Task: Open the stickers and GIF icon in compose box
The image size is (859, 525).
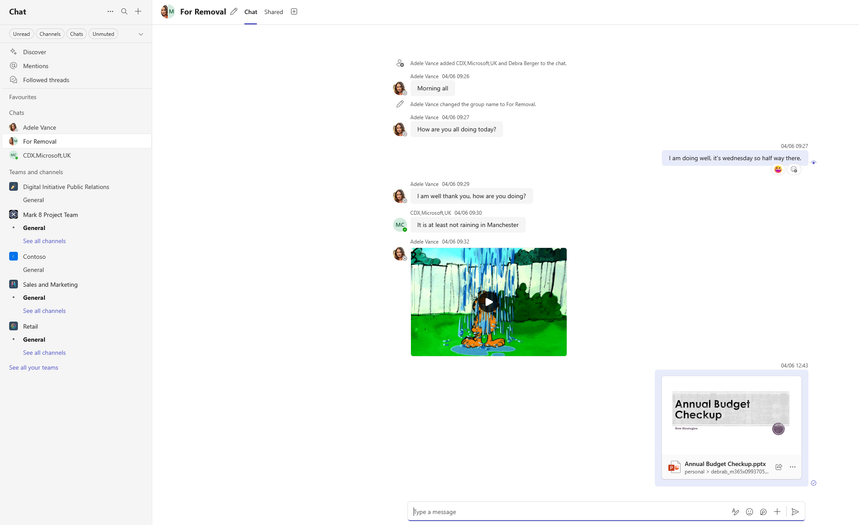Action: 763,512
